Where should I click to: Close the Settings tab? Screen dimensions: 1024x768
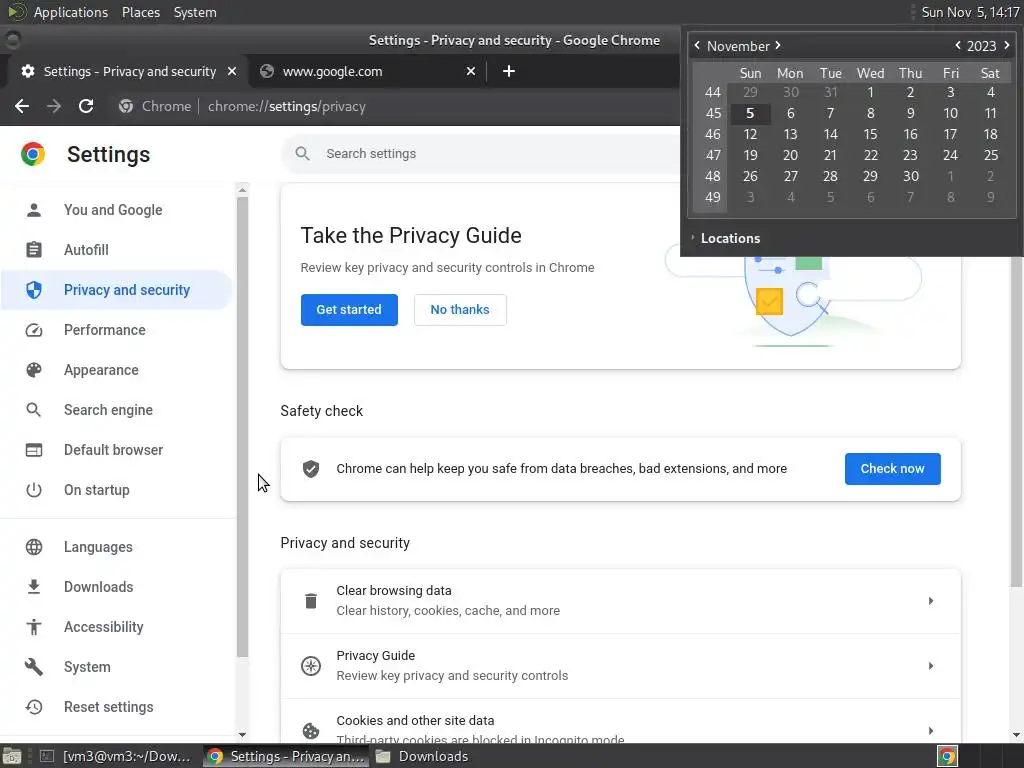[232, 71]
